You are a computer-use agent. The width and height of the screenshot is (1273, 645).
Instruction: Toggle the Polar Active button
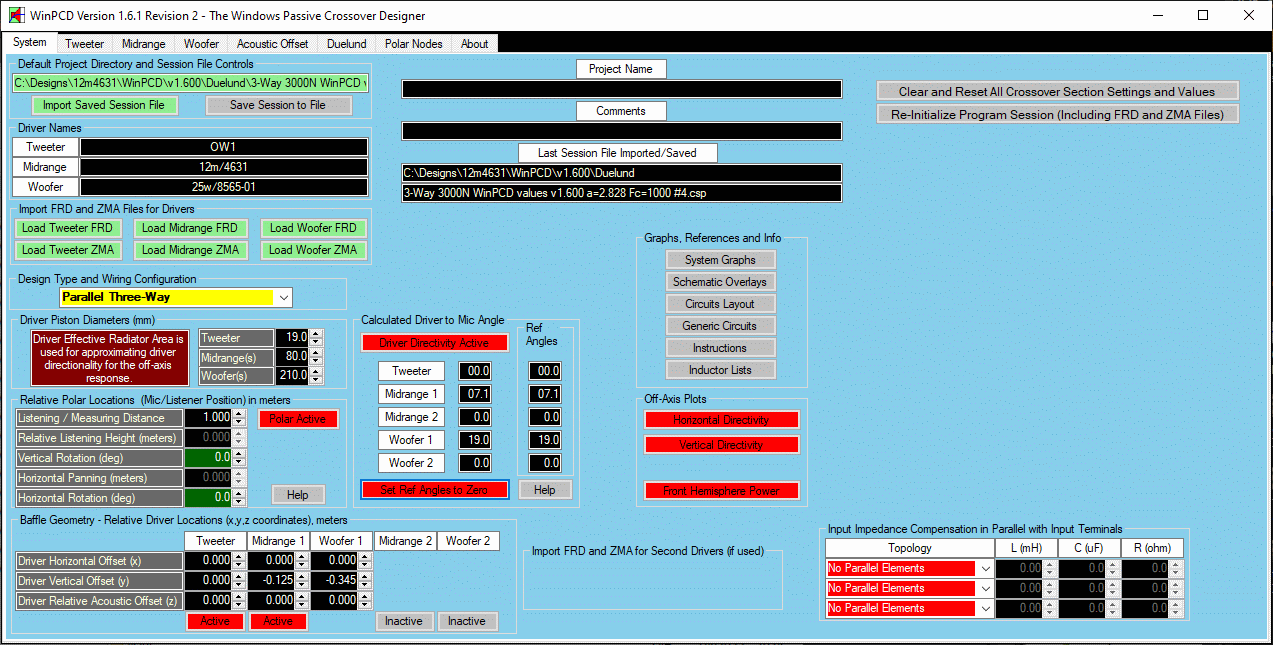298,419
